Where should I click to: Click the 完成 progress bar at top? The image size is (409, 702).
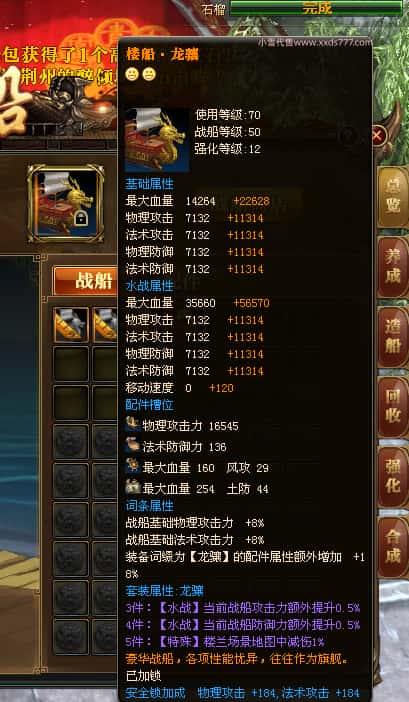(x=316, y=8)
